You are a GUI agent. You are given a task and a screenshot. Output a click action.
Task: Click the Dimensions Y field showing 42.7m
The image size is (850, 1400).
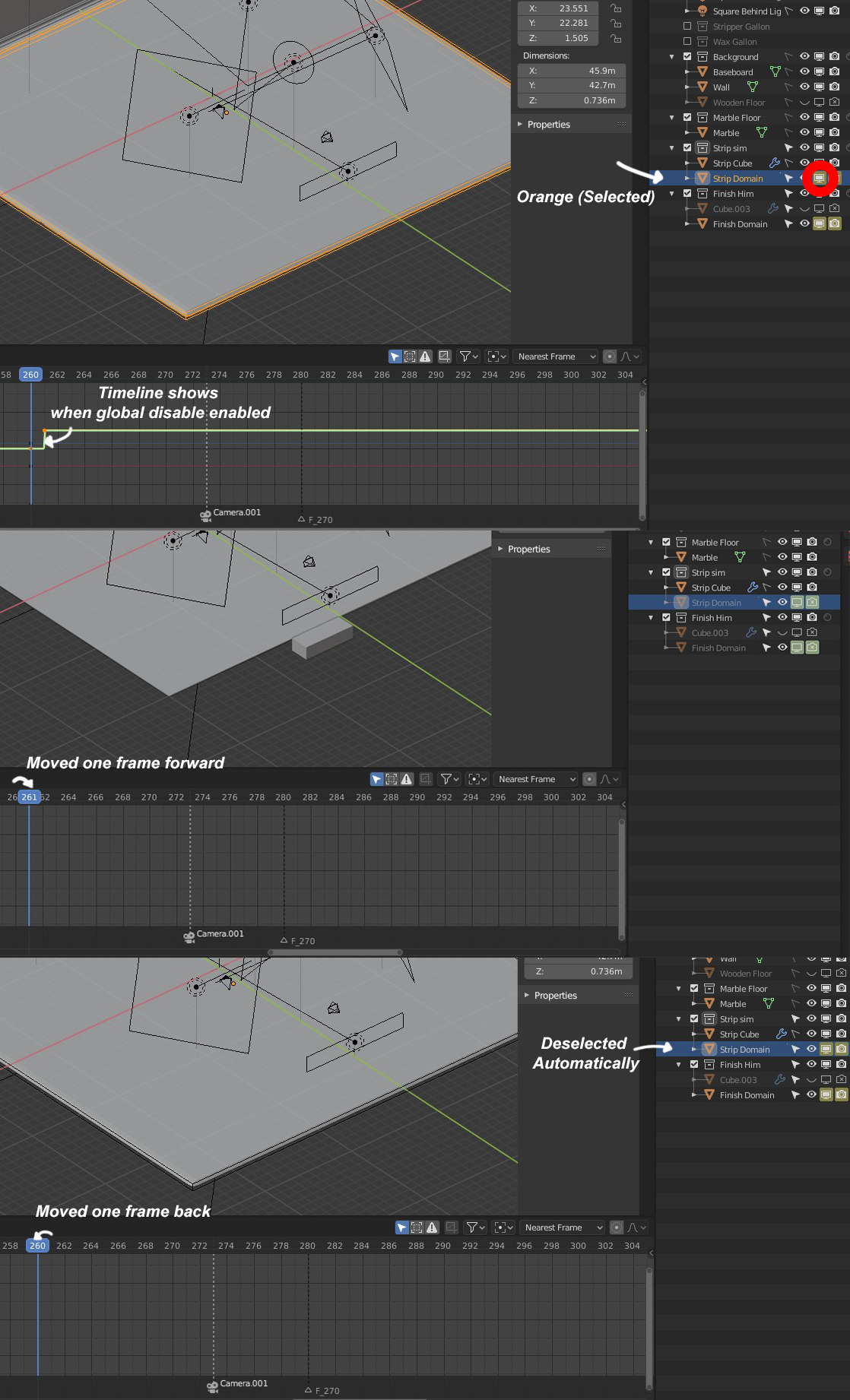[x=572, y=85]
